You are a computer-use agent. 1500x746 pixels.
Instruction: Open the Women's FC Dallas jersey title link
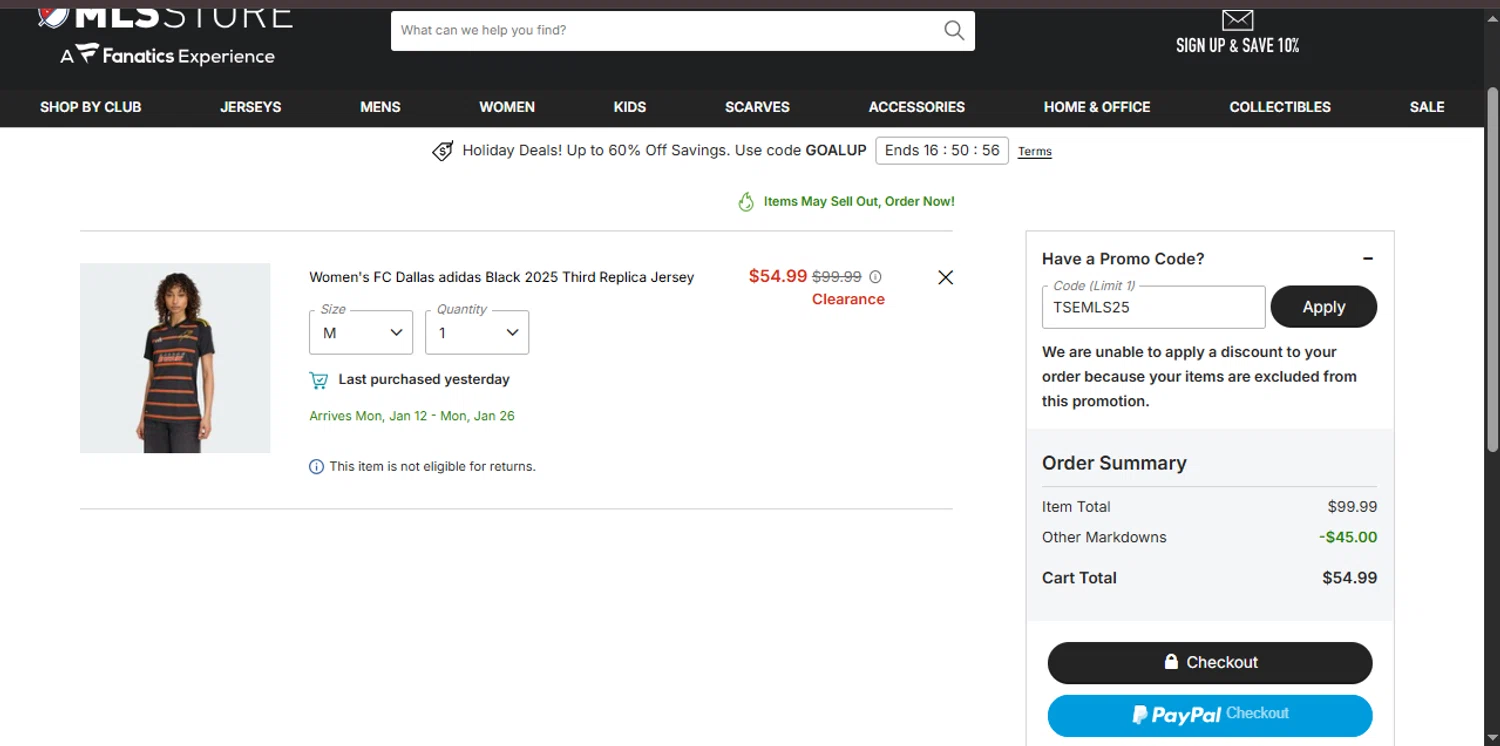click(x=501, y=277)
